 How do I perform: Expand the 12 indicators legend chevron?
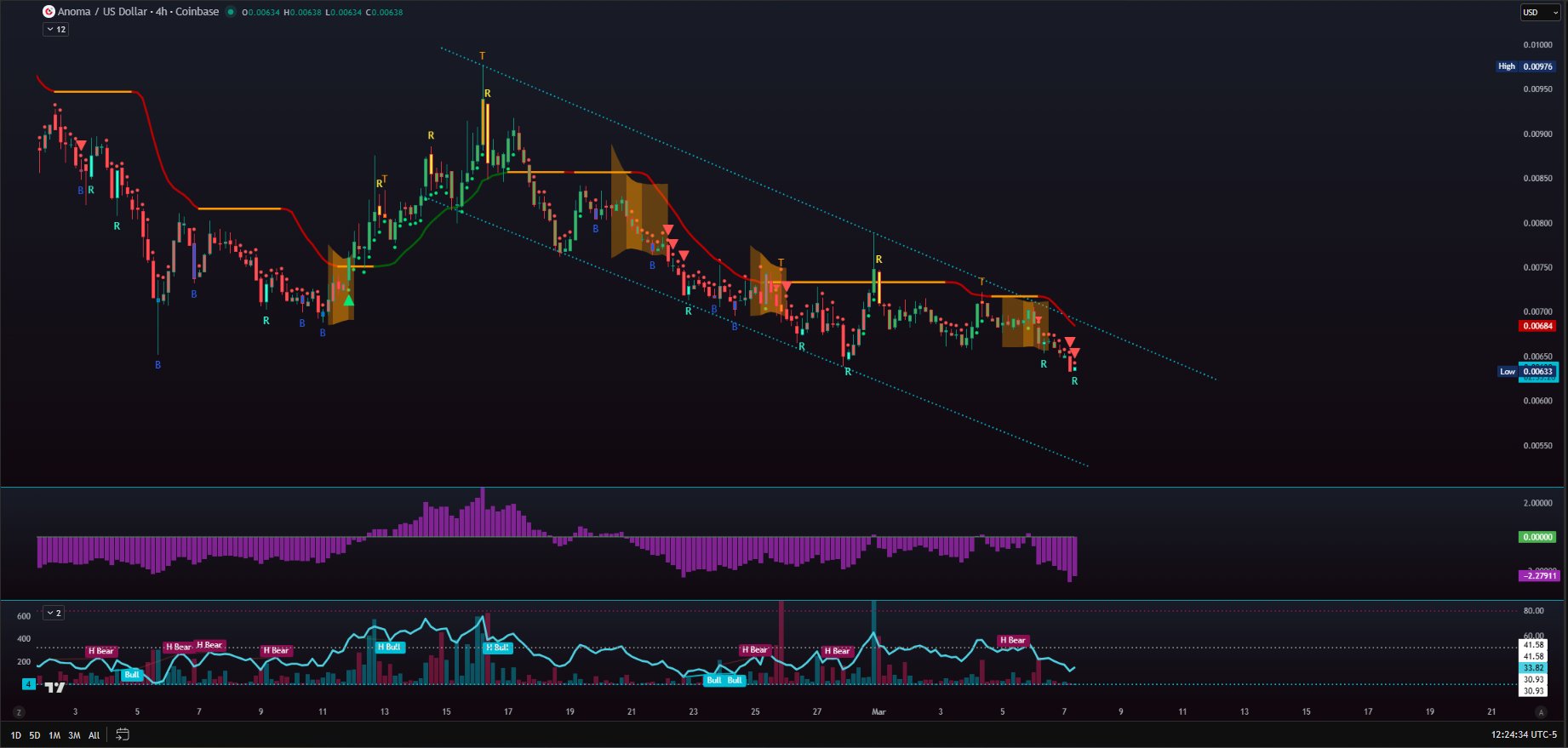coord(56,30)
